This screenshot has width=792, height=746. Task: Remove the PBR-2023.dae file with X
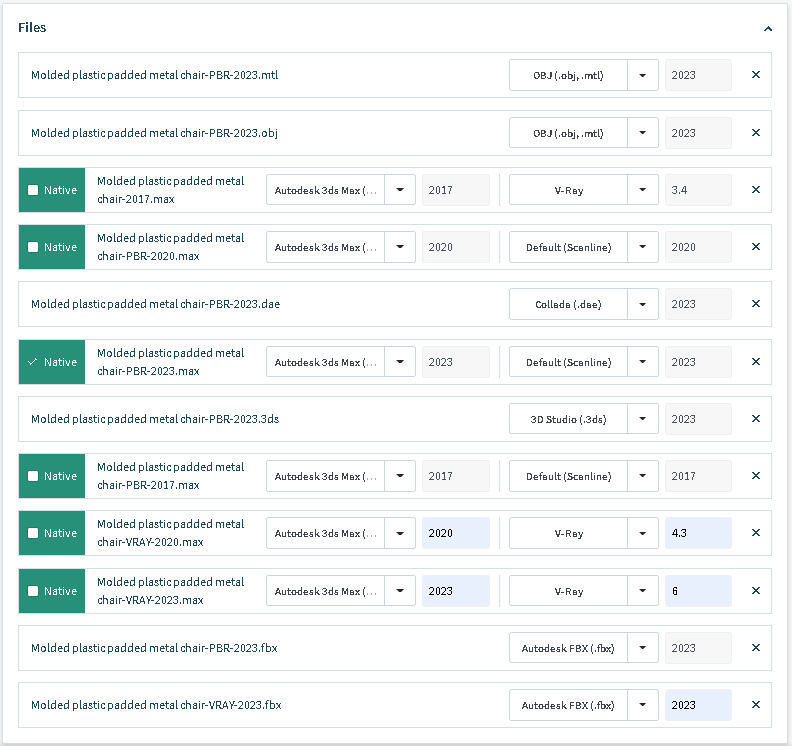click(x=755, y=304)
